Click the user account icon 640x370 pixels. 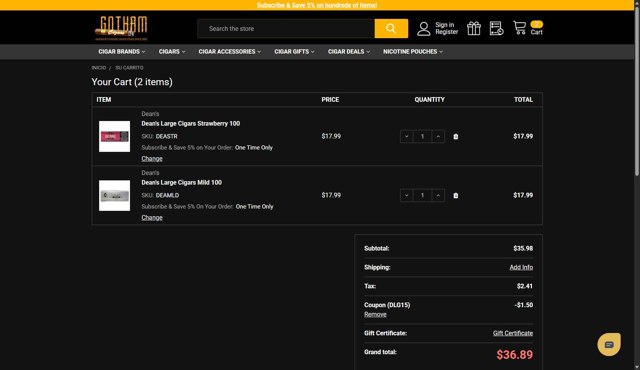pyautogui.click(x=424, y=29)
